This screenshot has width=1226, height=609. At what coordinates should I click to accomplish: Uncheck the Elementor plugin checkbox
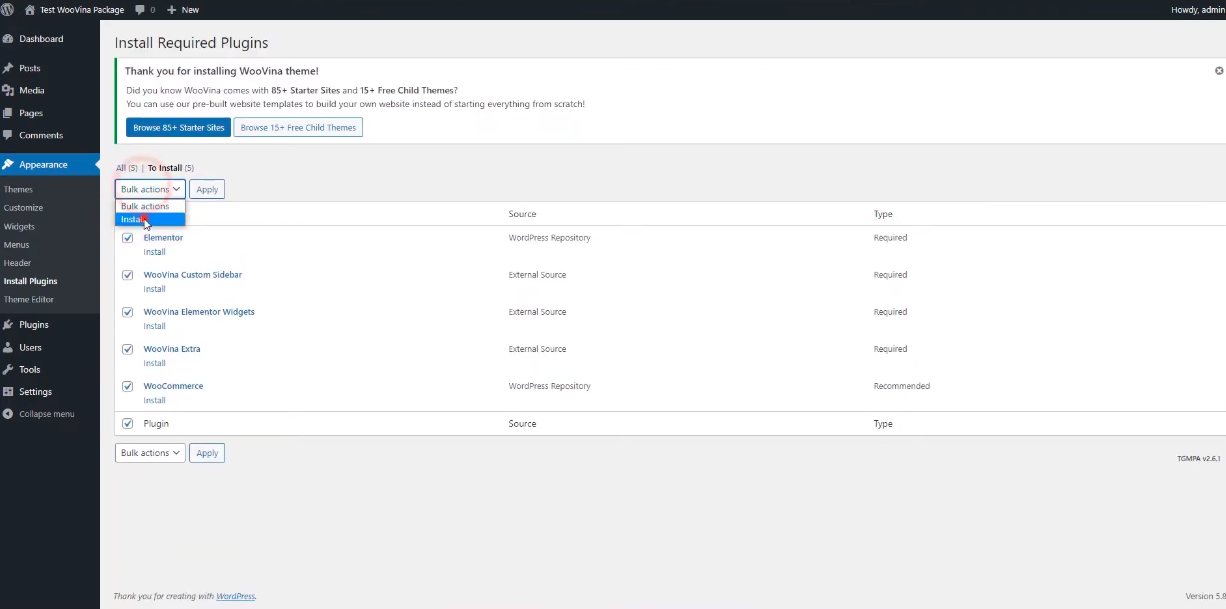pyautogui.click(x=127, y=238)
